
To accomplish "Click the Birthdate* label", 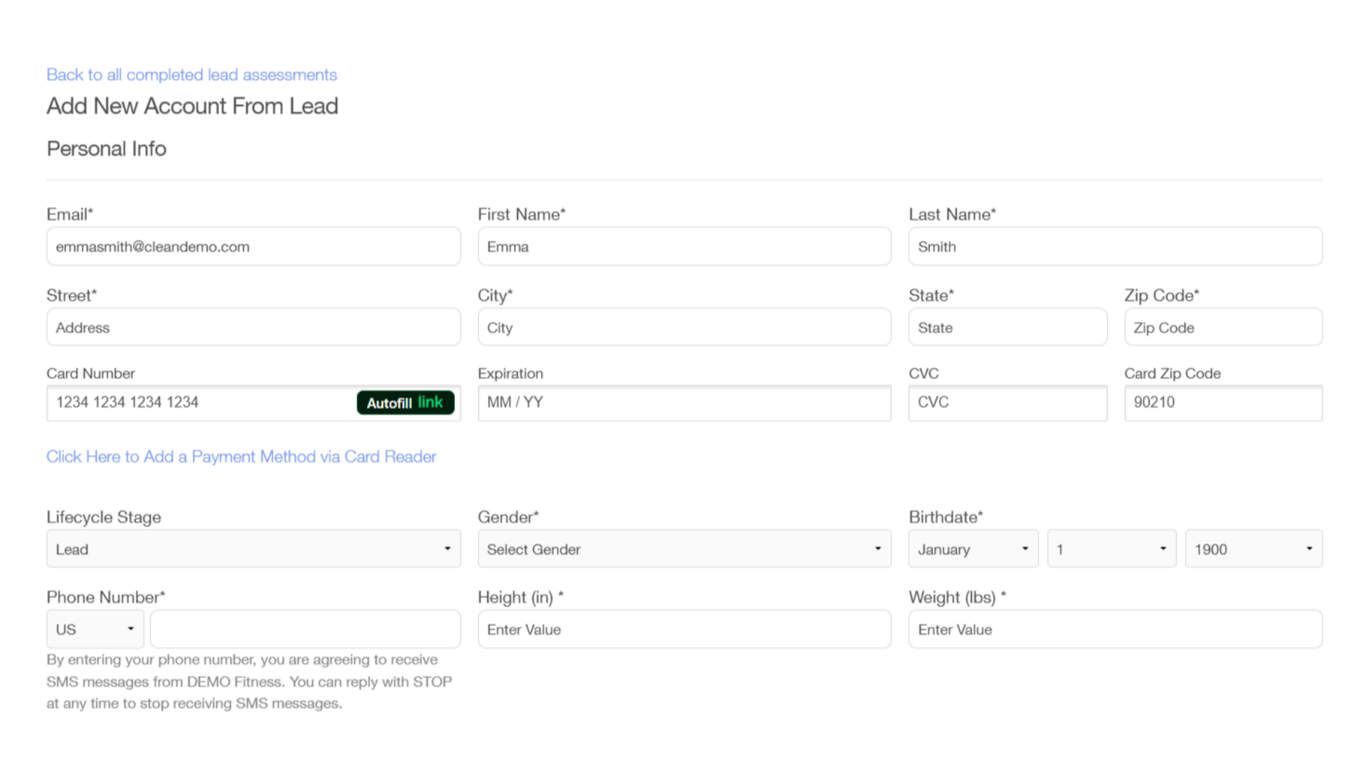I will tap(946, 517).
